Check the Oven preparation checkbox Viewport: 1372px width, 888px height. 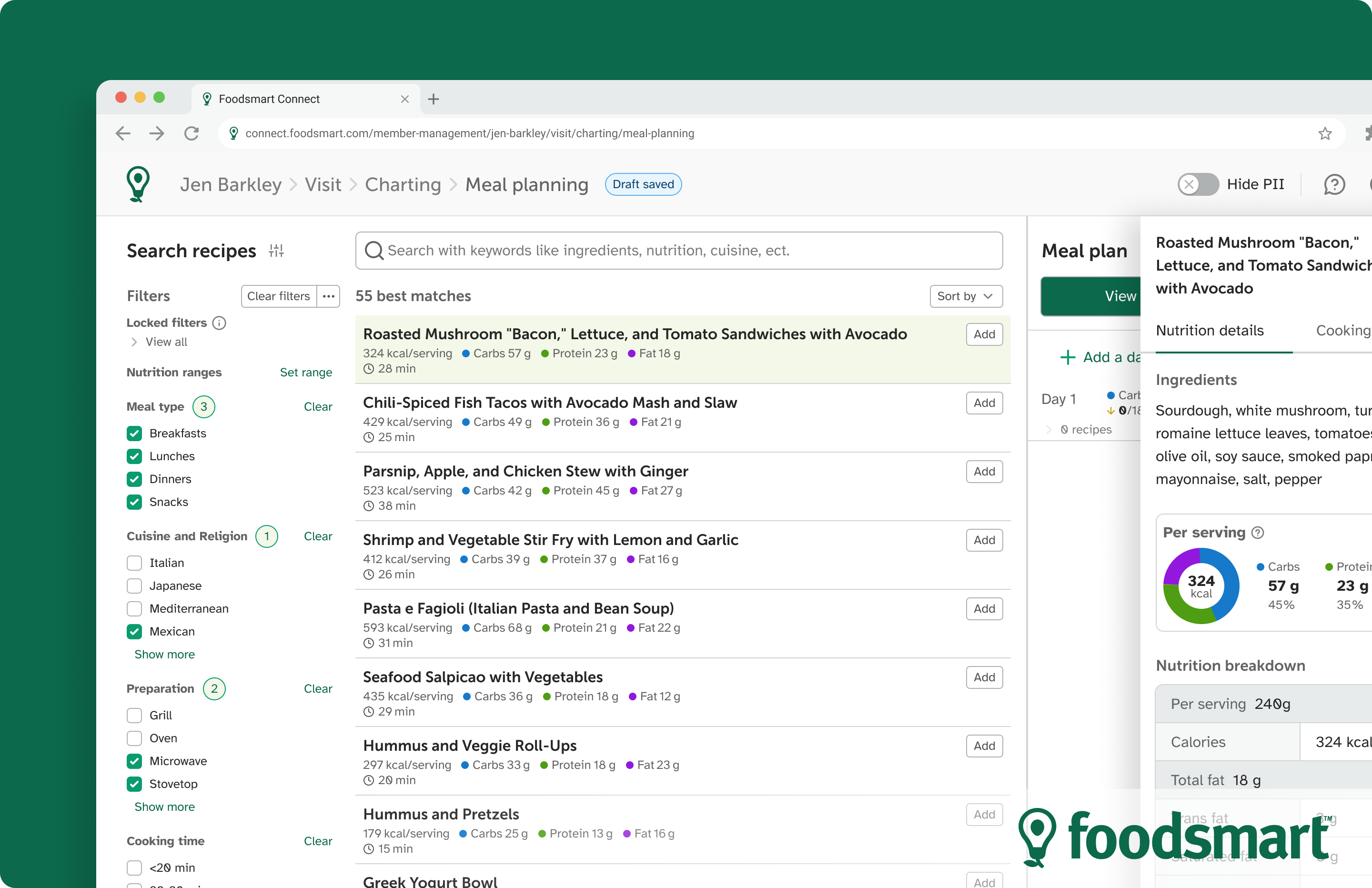click(x=134, y=739)
